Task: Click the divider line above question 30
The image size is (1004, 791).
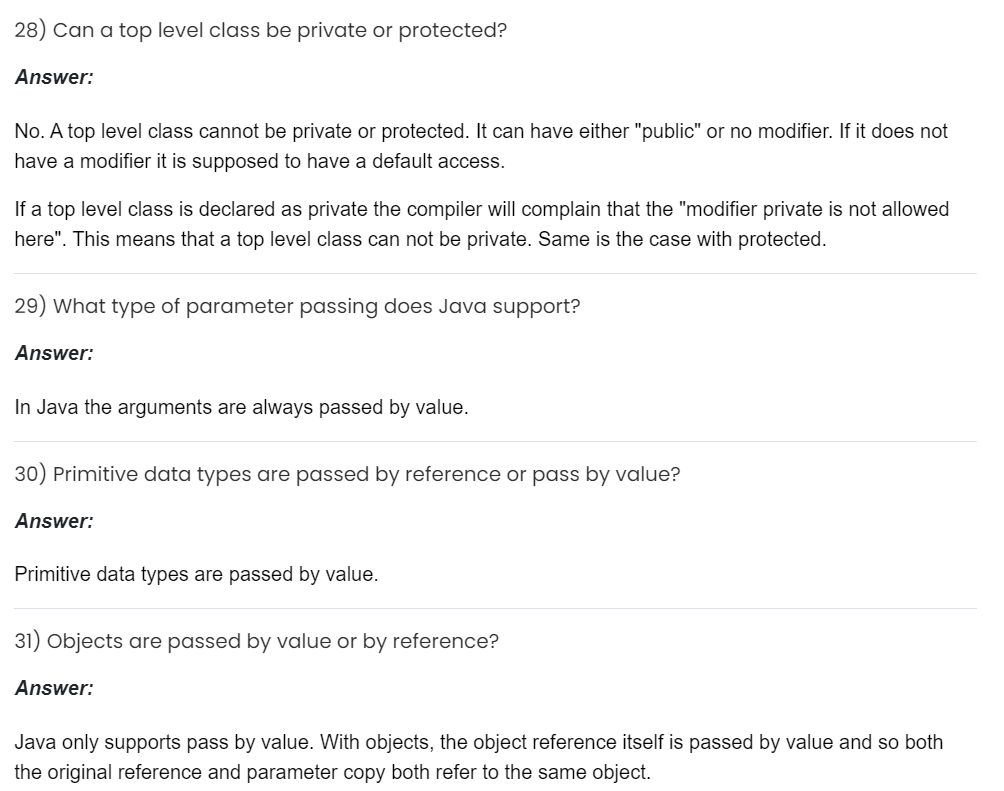Action: pos(495,441)
